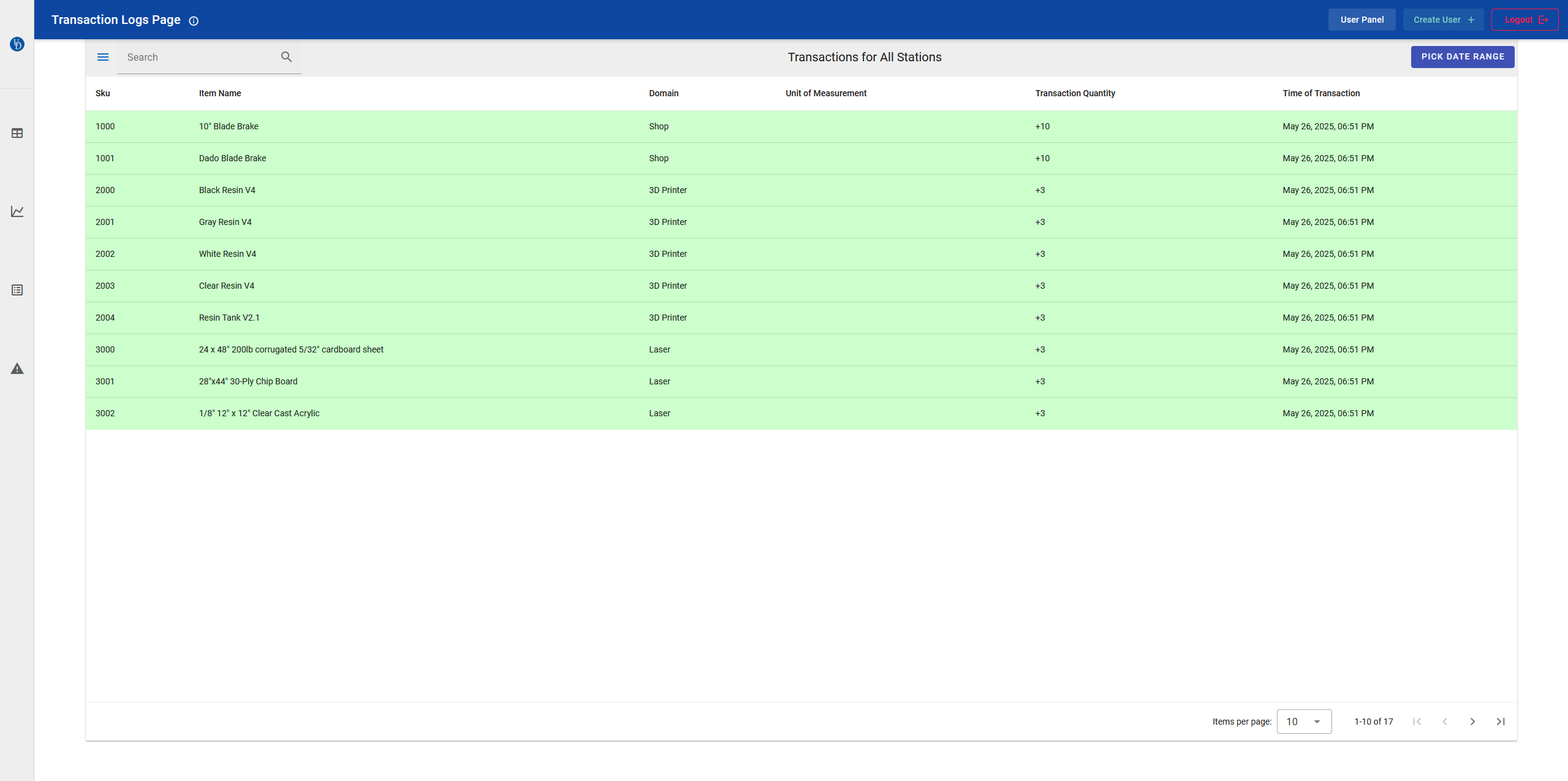Screen dimensions: 1568x781
Task: Select the Dado Blade Brake row
Action: [232, 158]
